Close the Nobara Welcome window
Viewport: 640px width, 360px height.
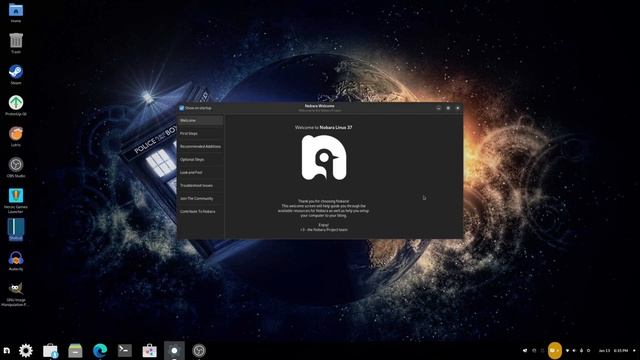click(x=458, y=108)
